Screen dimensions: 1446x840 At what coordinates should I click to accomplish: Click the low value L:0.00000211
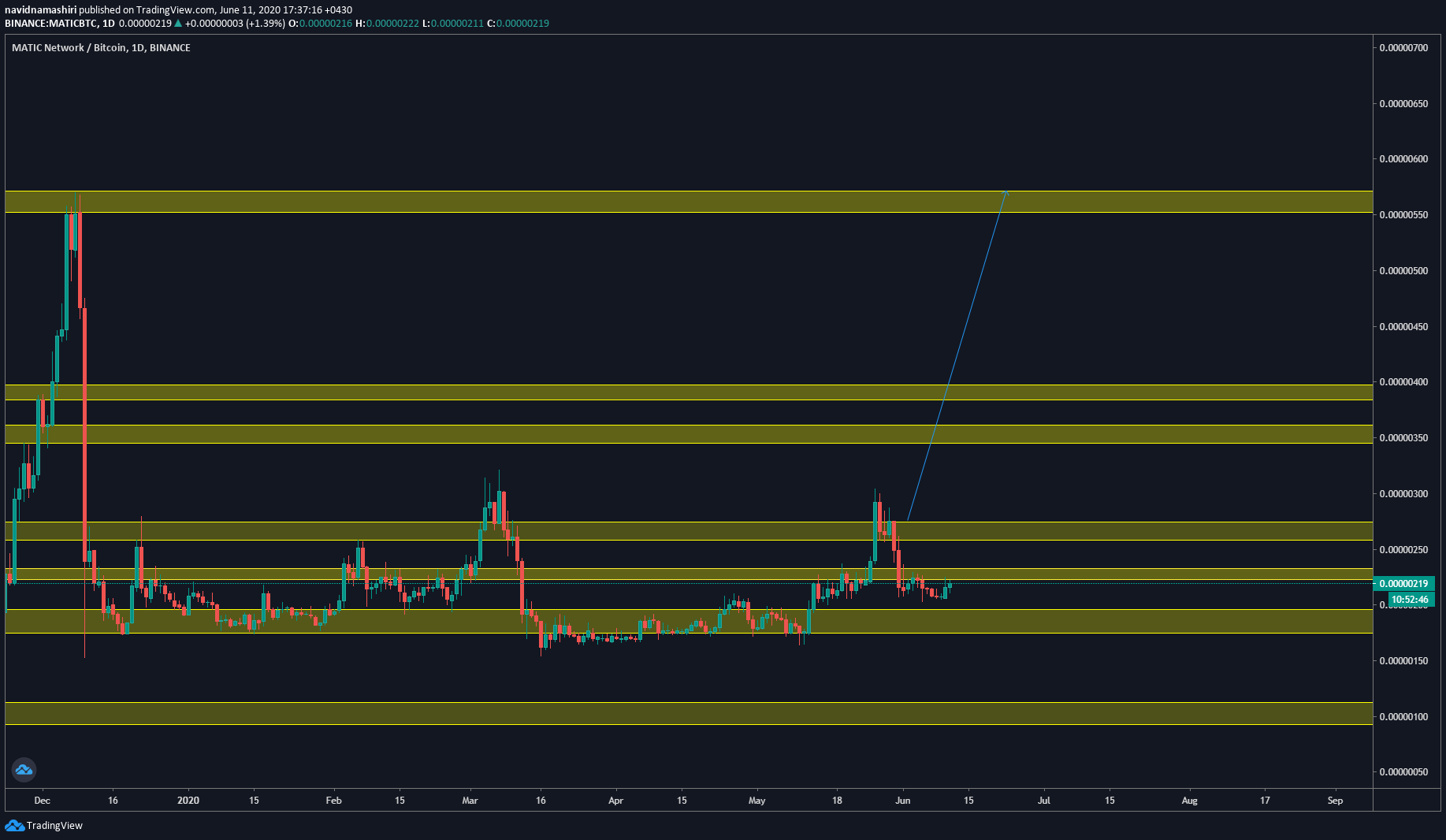453,24
